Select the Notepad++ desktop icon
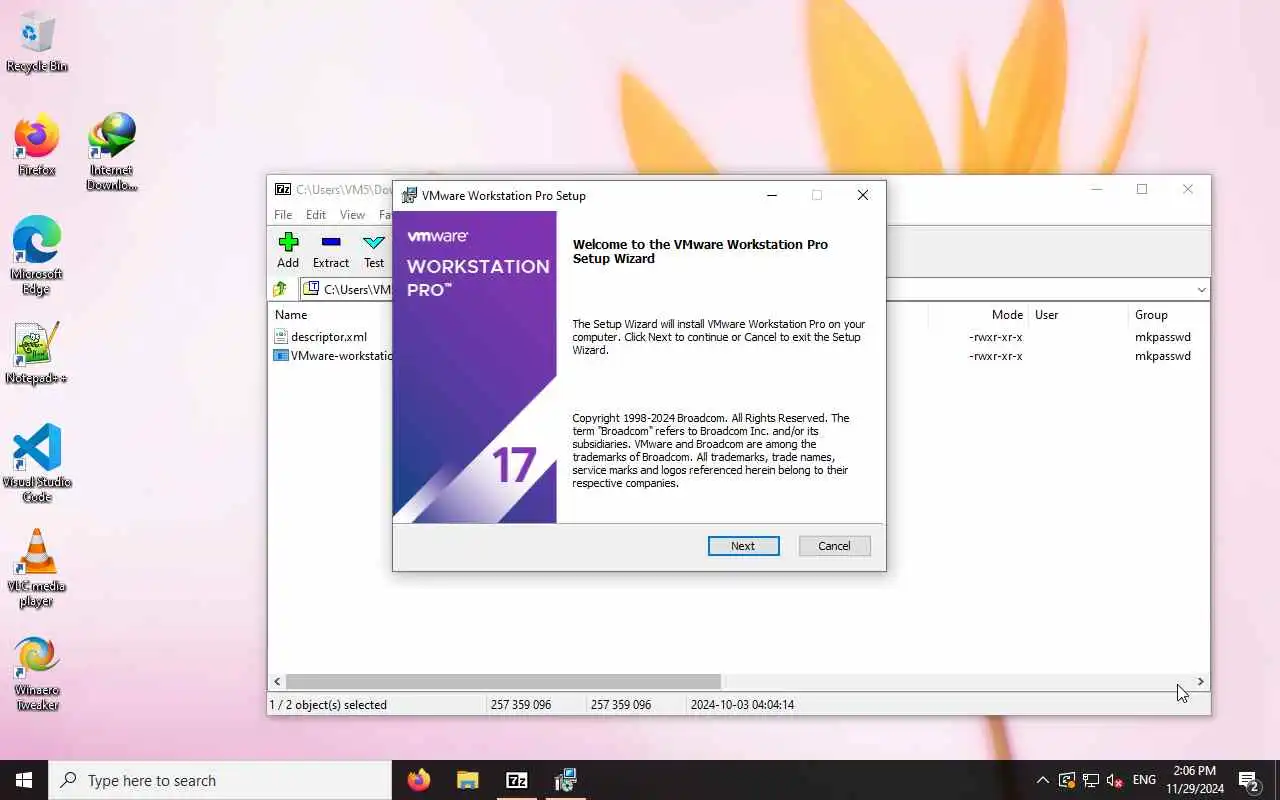 pyautogui.click(x=37, y=353)
